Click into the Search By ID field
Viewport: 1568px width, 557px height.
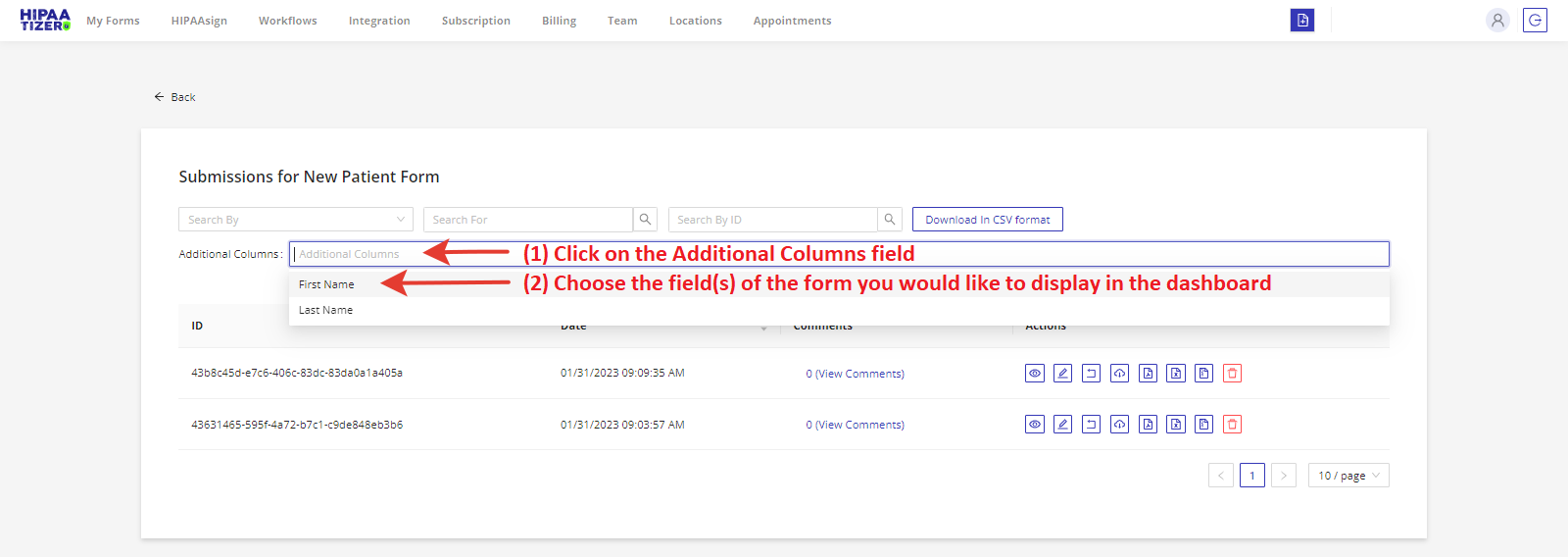coord(772,220)
